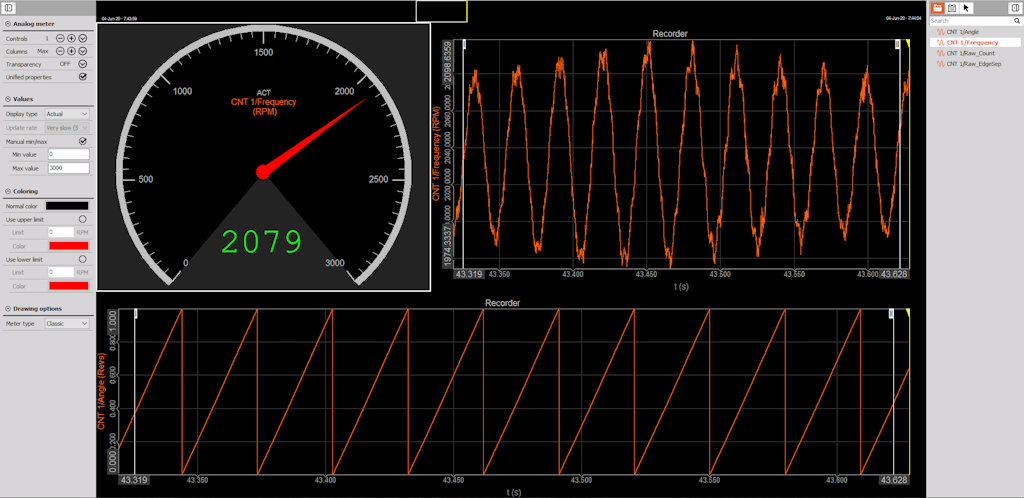Click the CNT 1/Frequency (RPM) axis label

pos(436,152)
